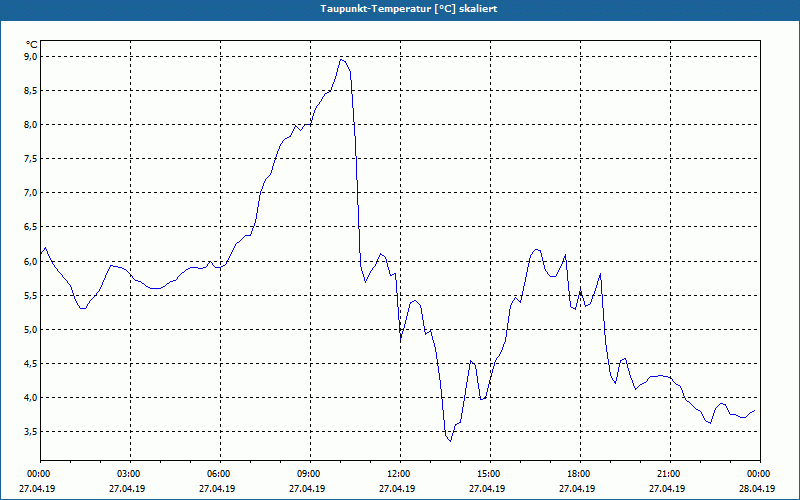Select the '5,5' y-axis label

[x=31, y=295]
